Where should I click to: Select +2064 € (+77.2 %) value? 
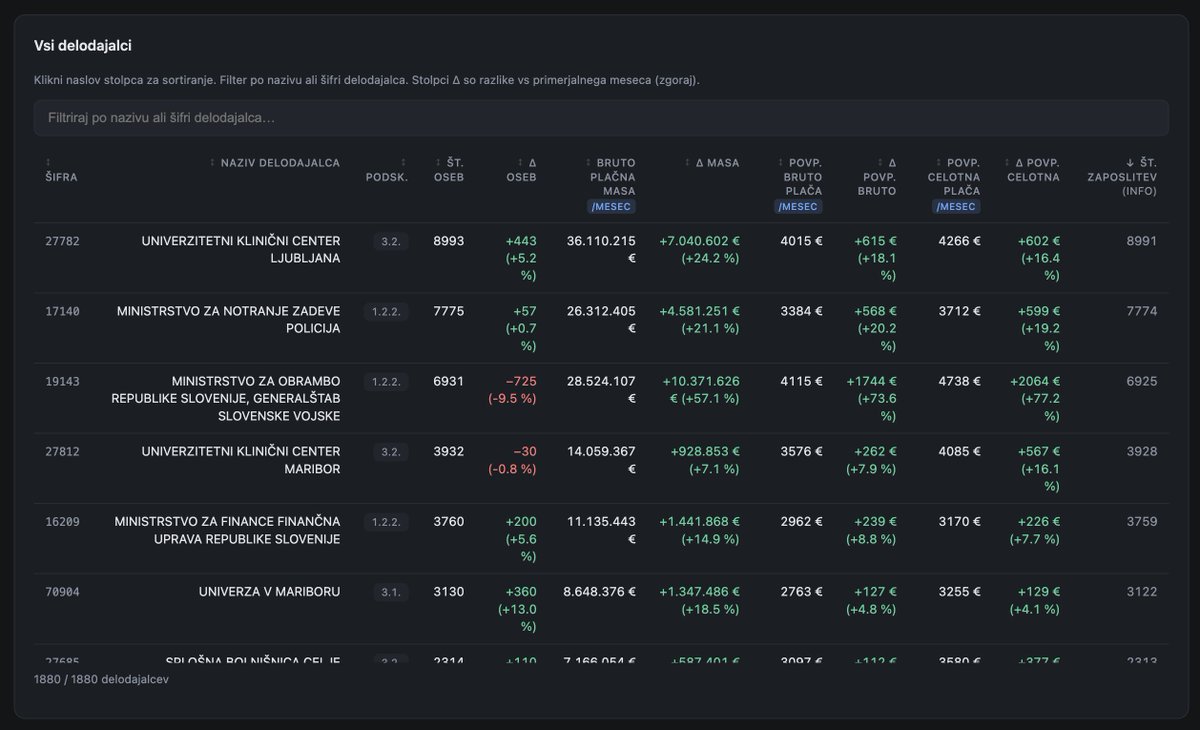1034,398
